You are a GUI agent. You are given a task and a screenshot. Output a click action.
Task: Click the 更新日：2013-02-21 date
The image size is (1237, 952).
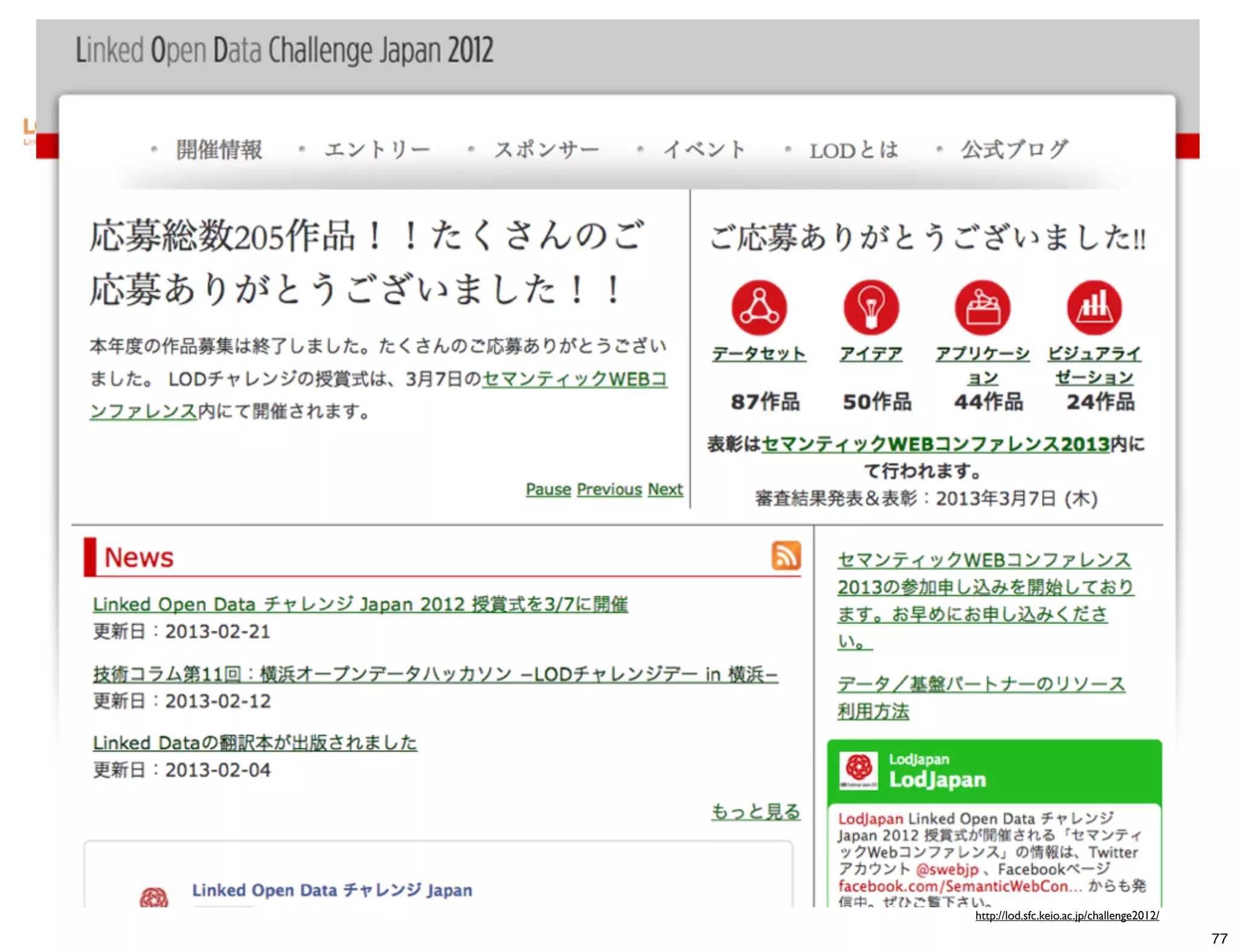pos(182,631)
